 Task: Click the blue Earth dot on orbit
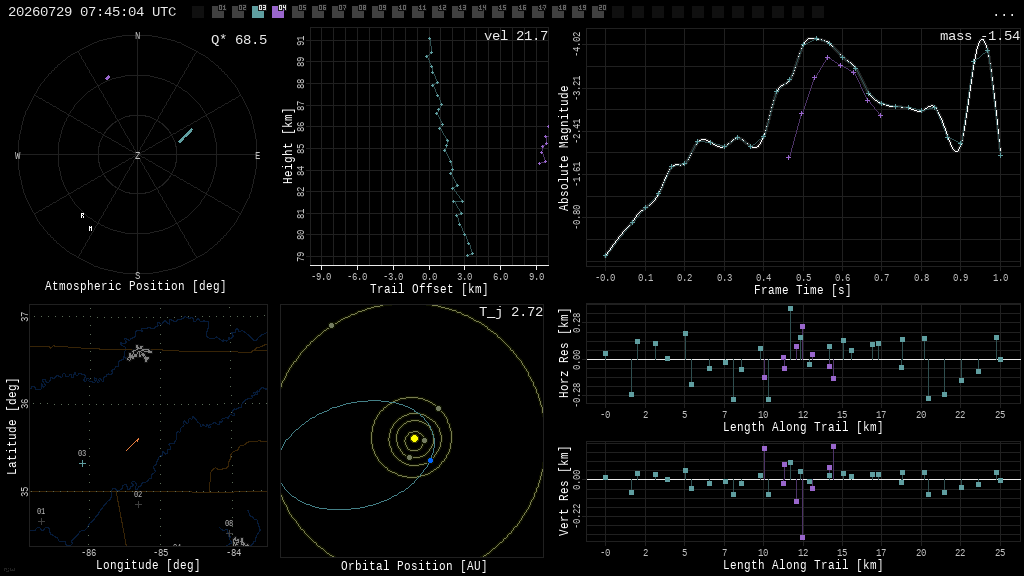[x=430, y=460]
